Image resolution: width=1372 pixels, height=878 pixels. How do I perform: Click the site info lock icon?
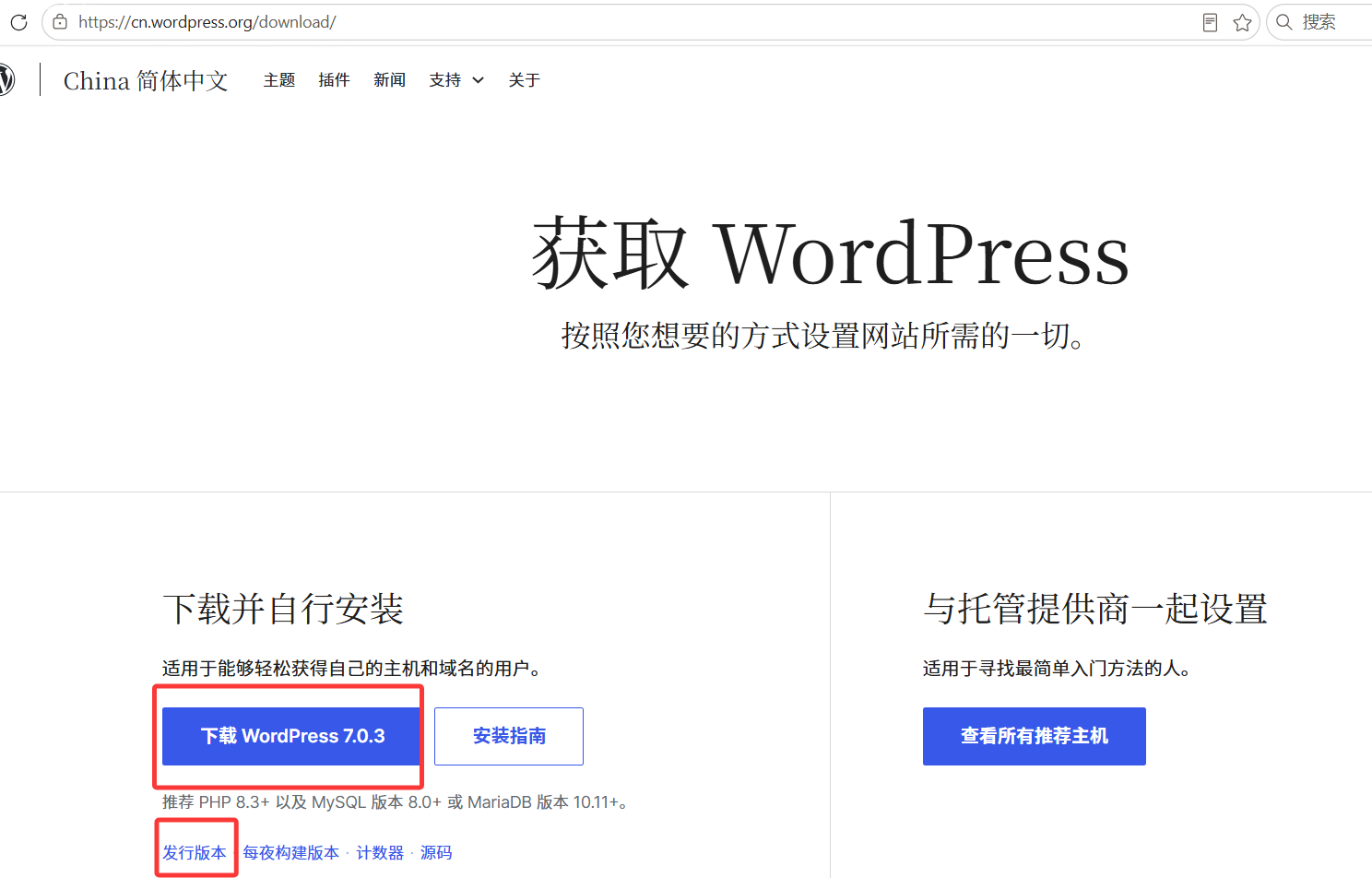[60, 22]
